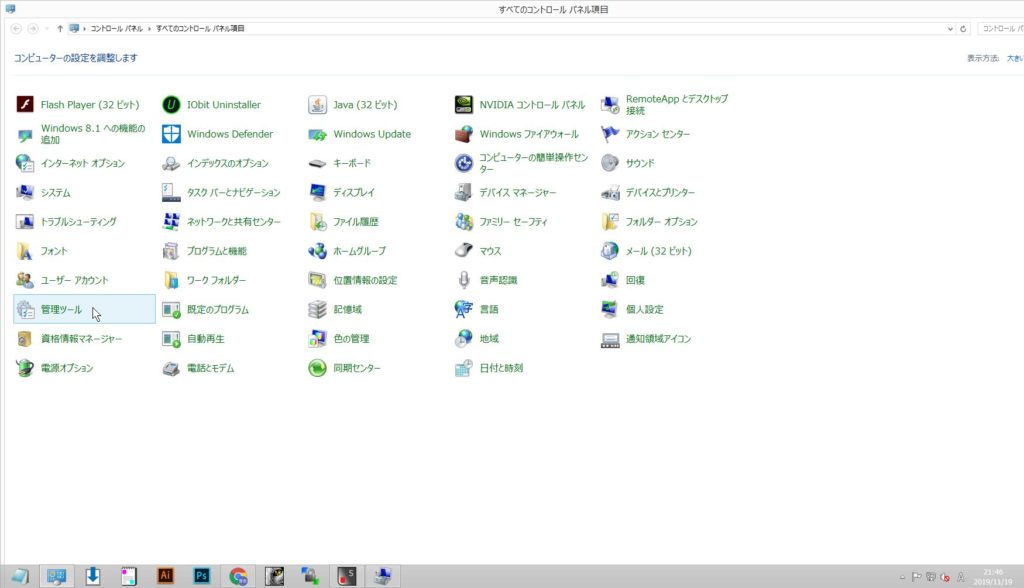Open the Windows Update icon
The image size is (1024, 588).
317,134
